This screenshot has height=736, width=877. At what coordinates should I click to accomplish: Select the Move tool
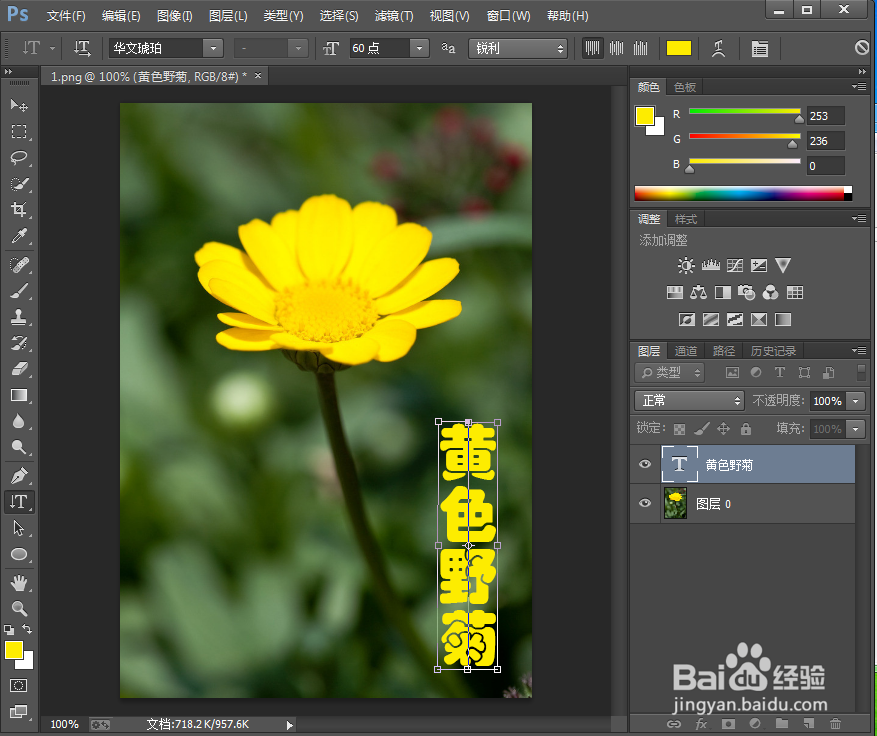click(18, 105)
